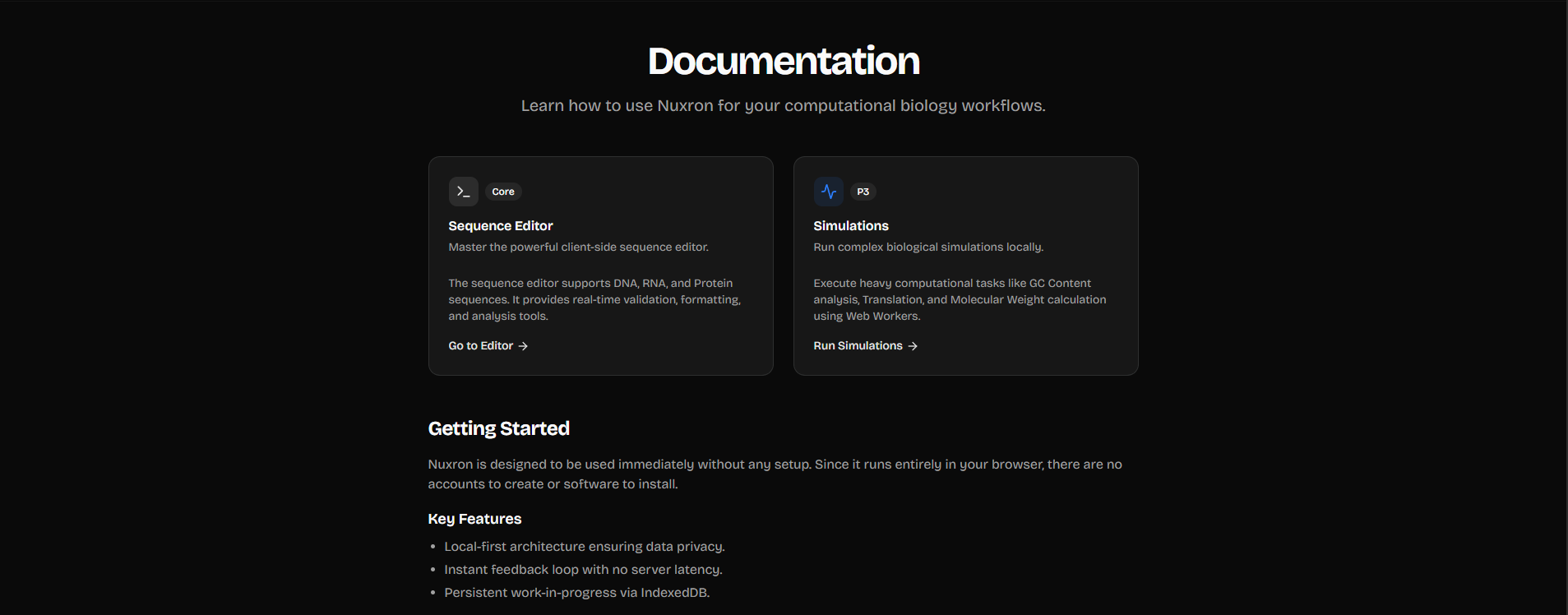1568x615 pixels.
Task: Click 'Master the powerful client-side sequence editor' text
Action: 579,247
